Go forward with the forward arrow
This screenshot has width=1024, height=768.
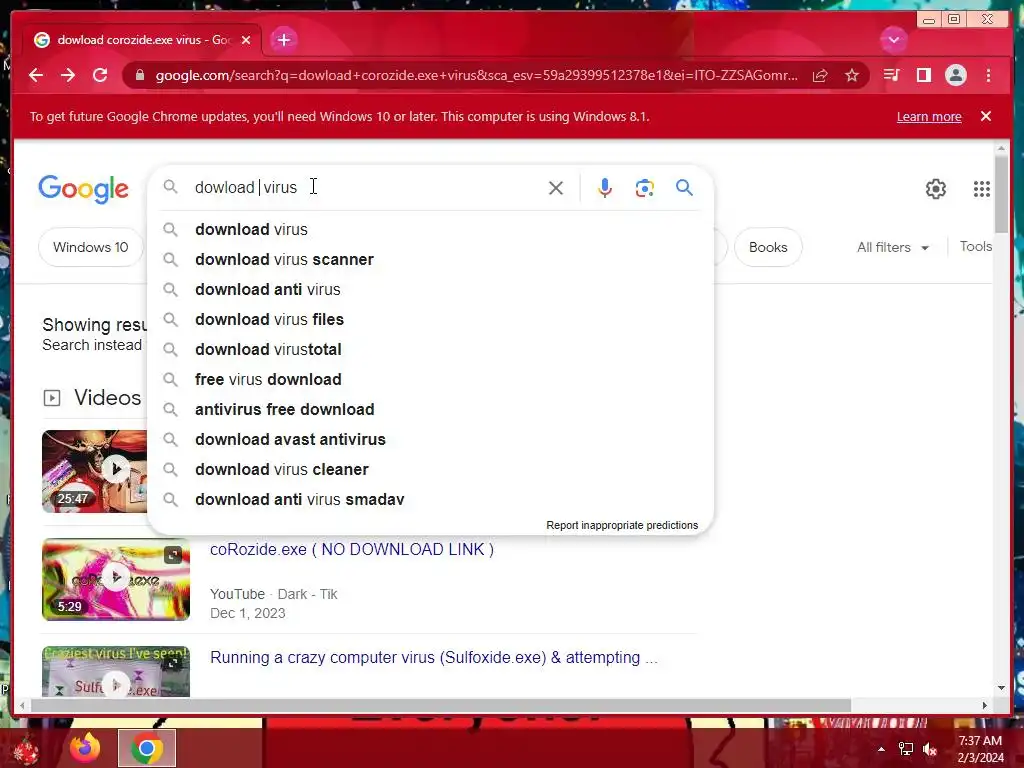pos(68,75)
